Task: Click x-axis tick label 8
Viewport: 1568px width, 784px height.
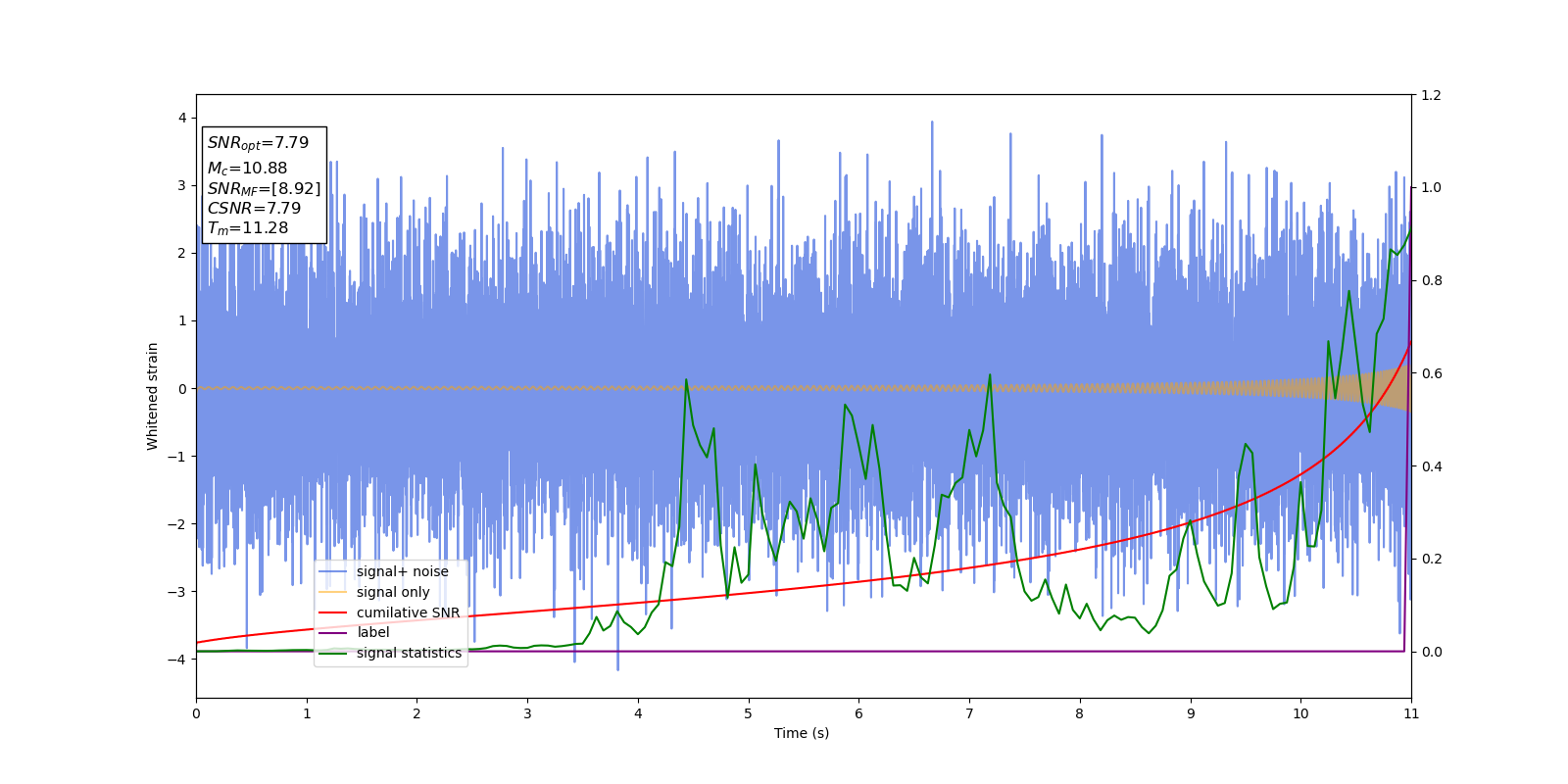Action: pyautogui.click(x=1080, y=713)
